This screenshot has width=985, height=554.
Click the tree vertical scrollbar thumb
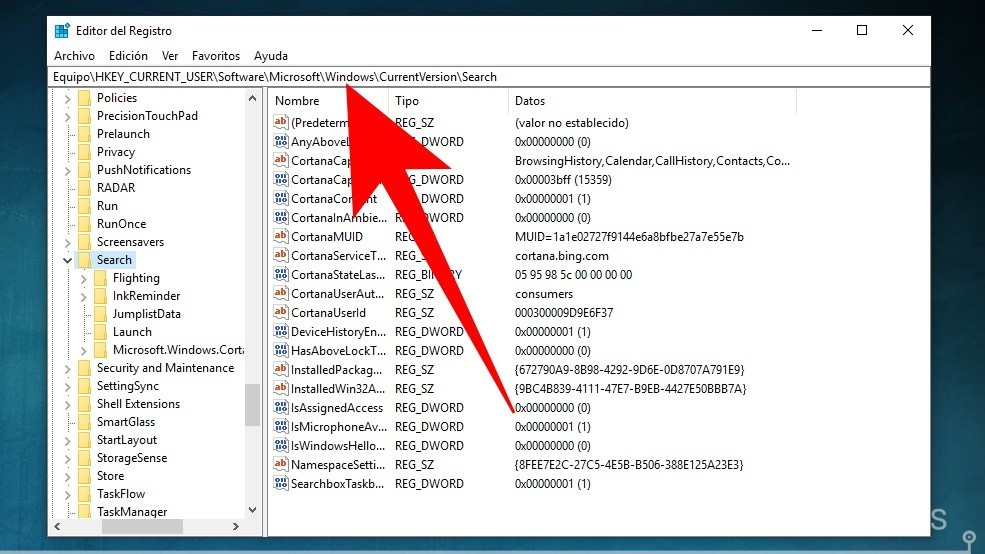[x=253, y=405]
